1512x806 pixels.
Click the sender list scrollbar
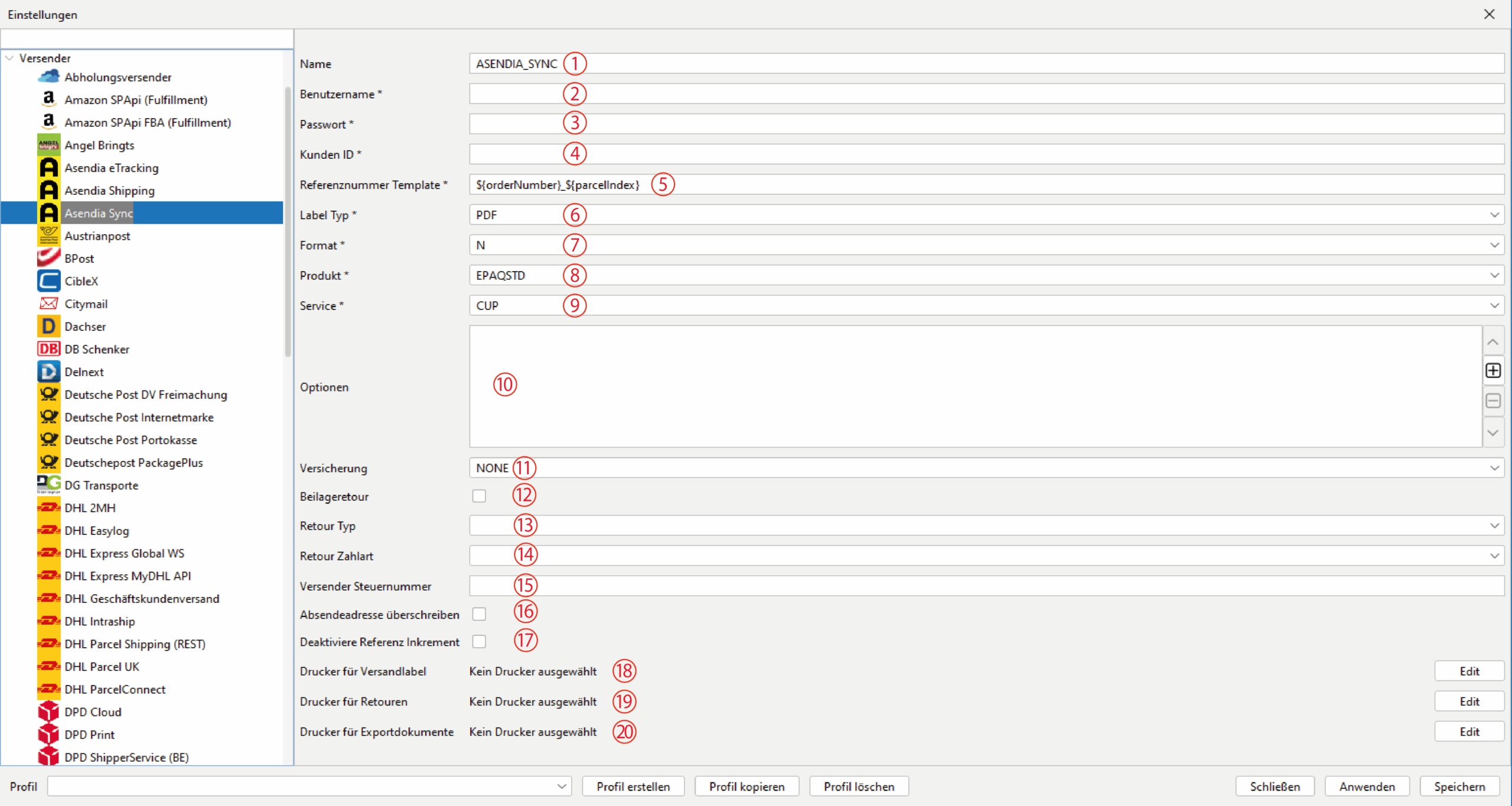(288, 221)
